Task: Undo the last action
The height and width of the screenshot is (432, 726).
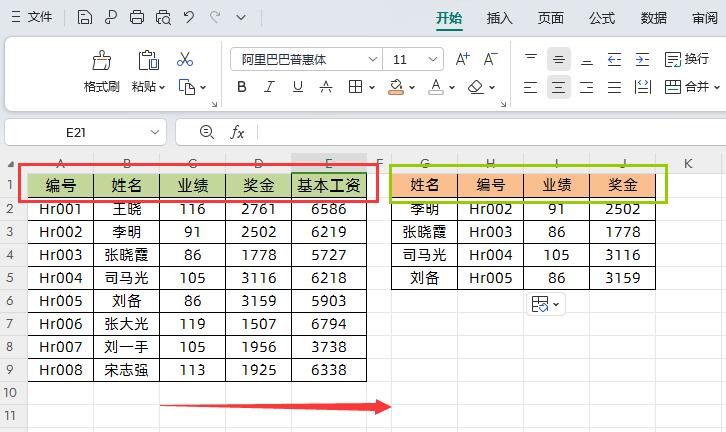Action: click(189, 17)
